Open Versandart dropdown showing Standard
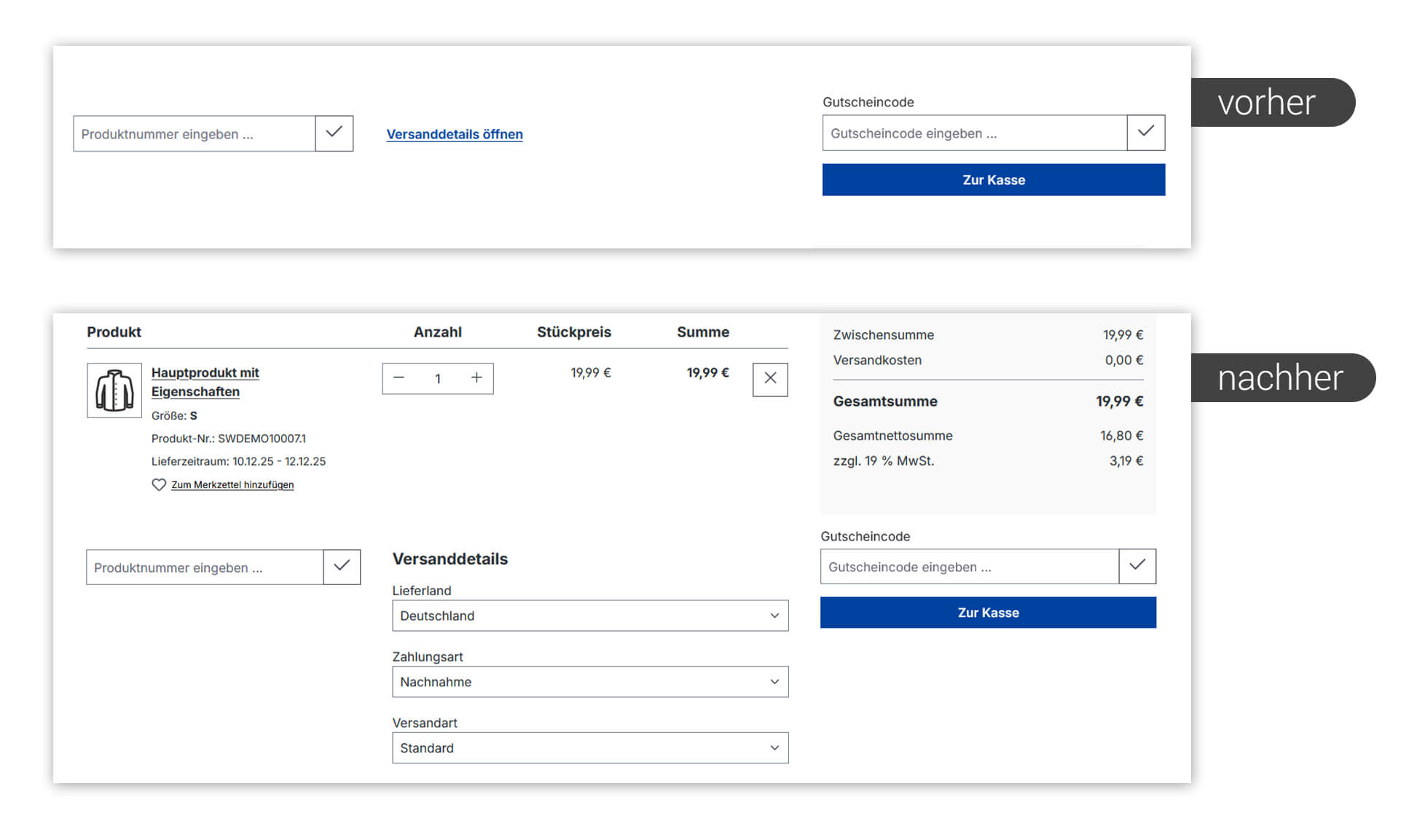This screenshot has height=840, width=1417. pos(589,748)
